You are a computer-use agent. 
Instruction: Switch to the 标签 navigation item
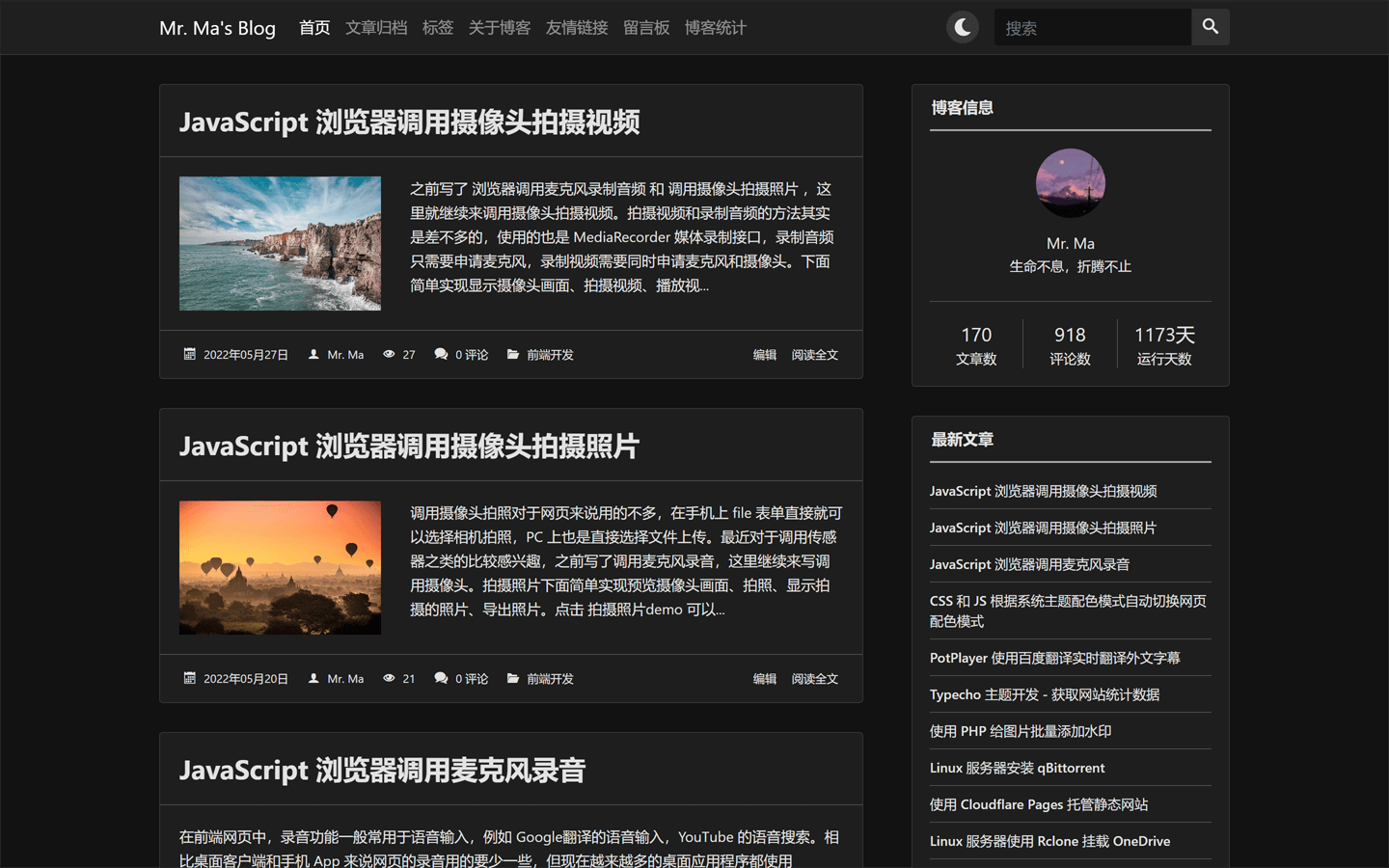438,28
